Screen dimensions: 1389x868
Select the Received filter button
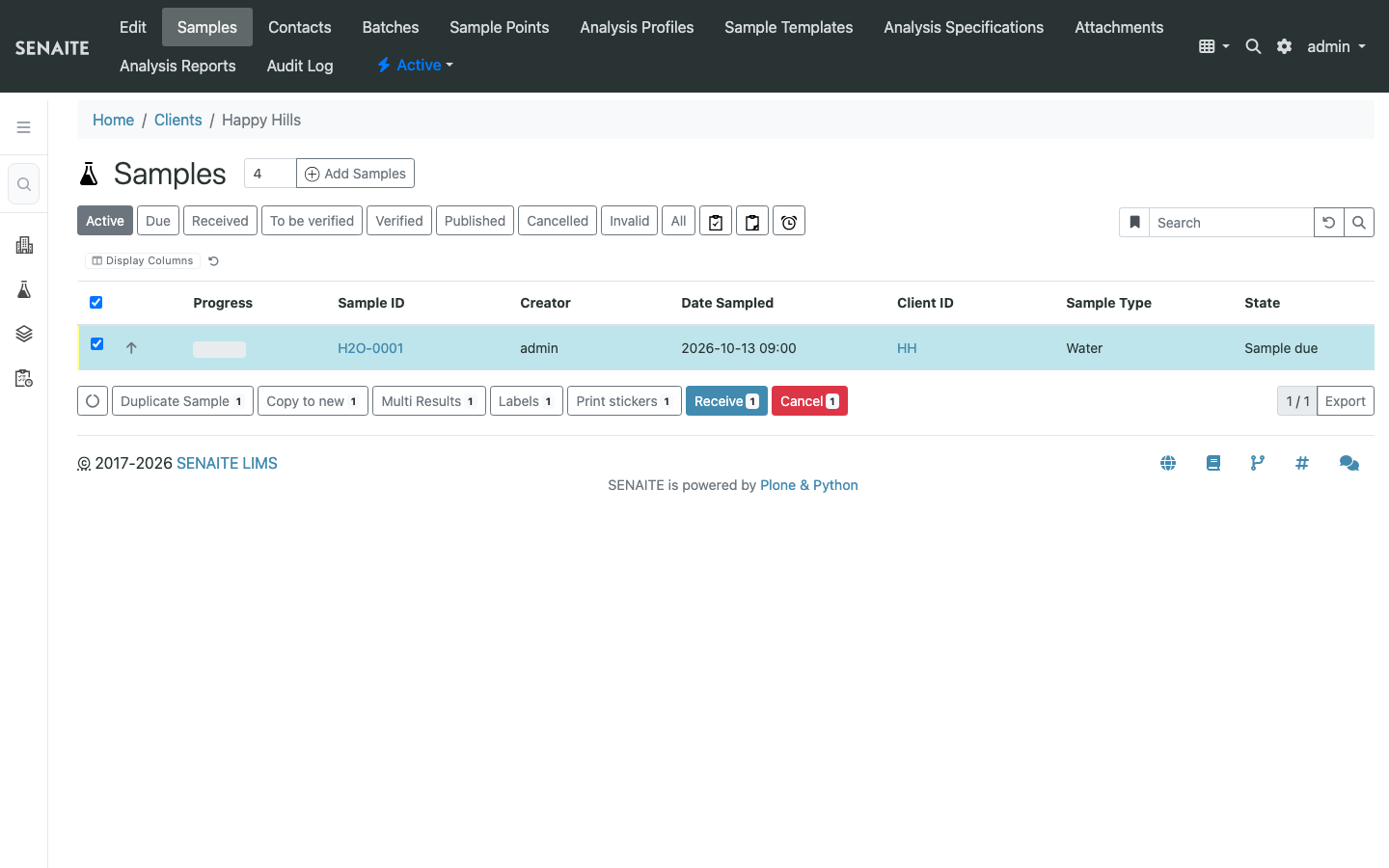(x=220, y=221)
